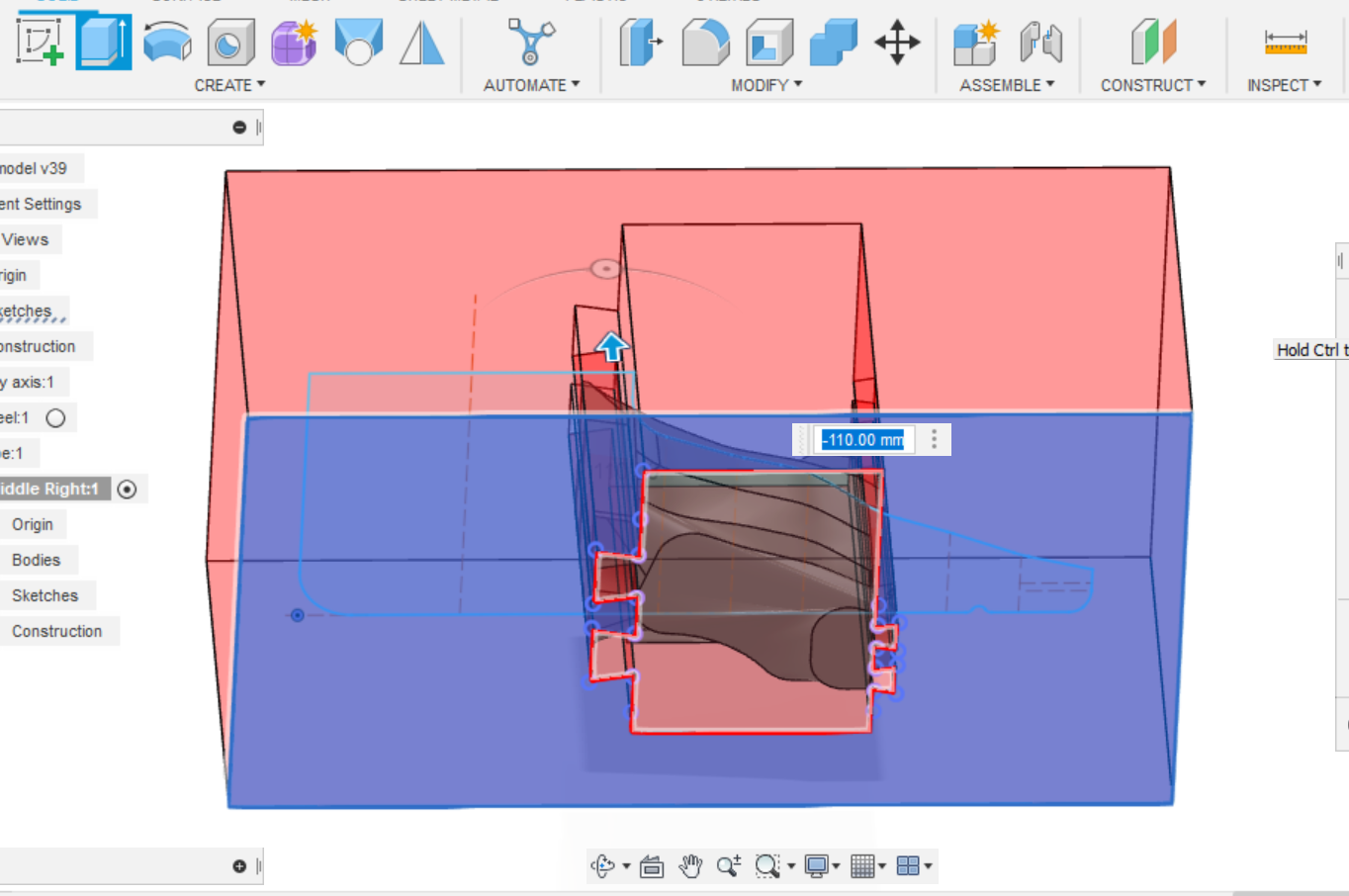Edit the -110.00 mm distance input field
This screenshot has height=896, width=1349.
coord(862,439)
